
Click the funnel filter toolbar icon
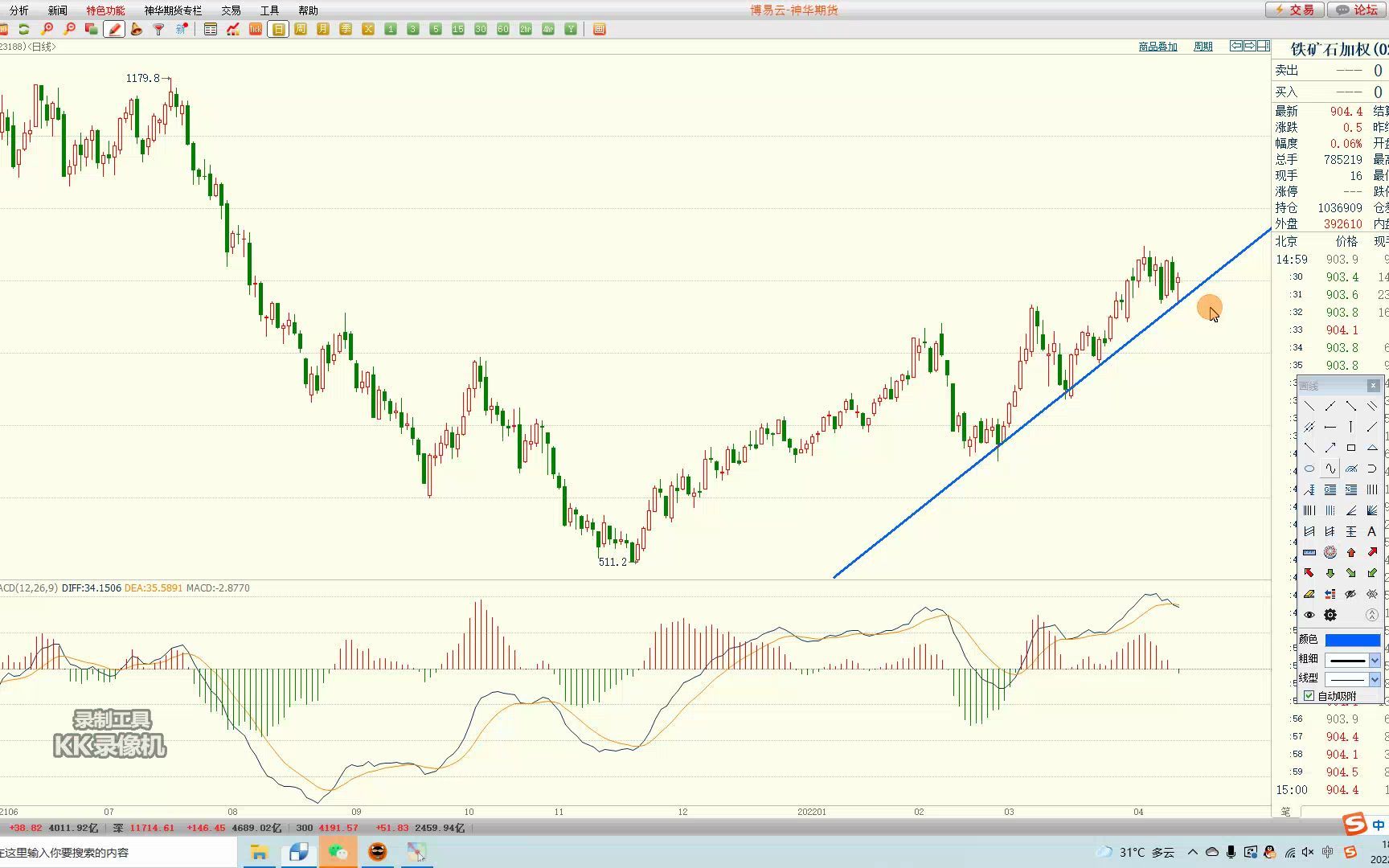click(159, 29)
